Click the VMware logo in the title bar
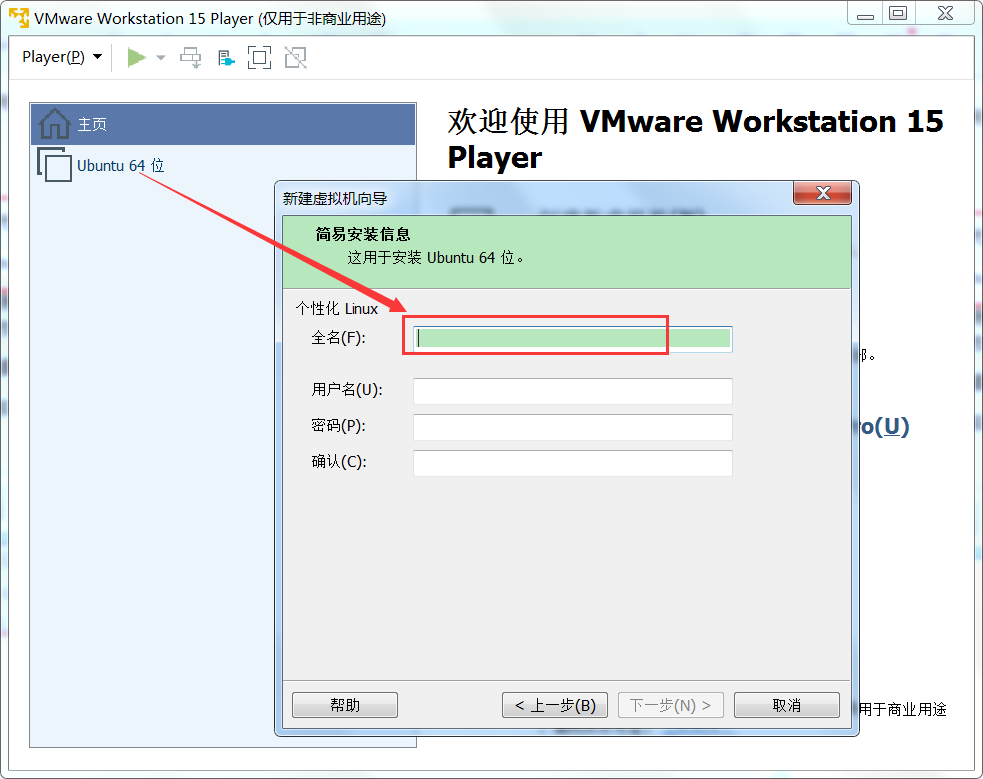983x779 pixels. click(x=18, y=18)
